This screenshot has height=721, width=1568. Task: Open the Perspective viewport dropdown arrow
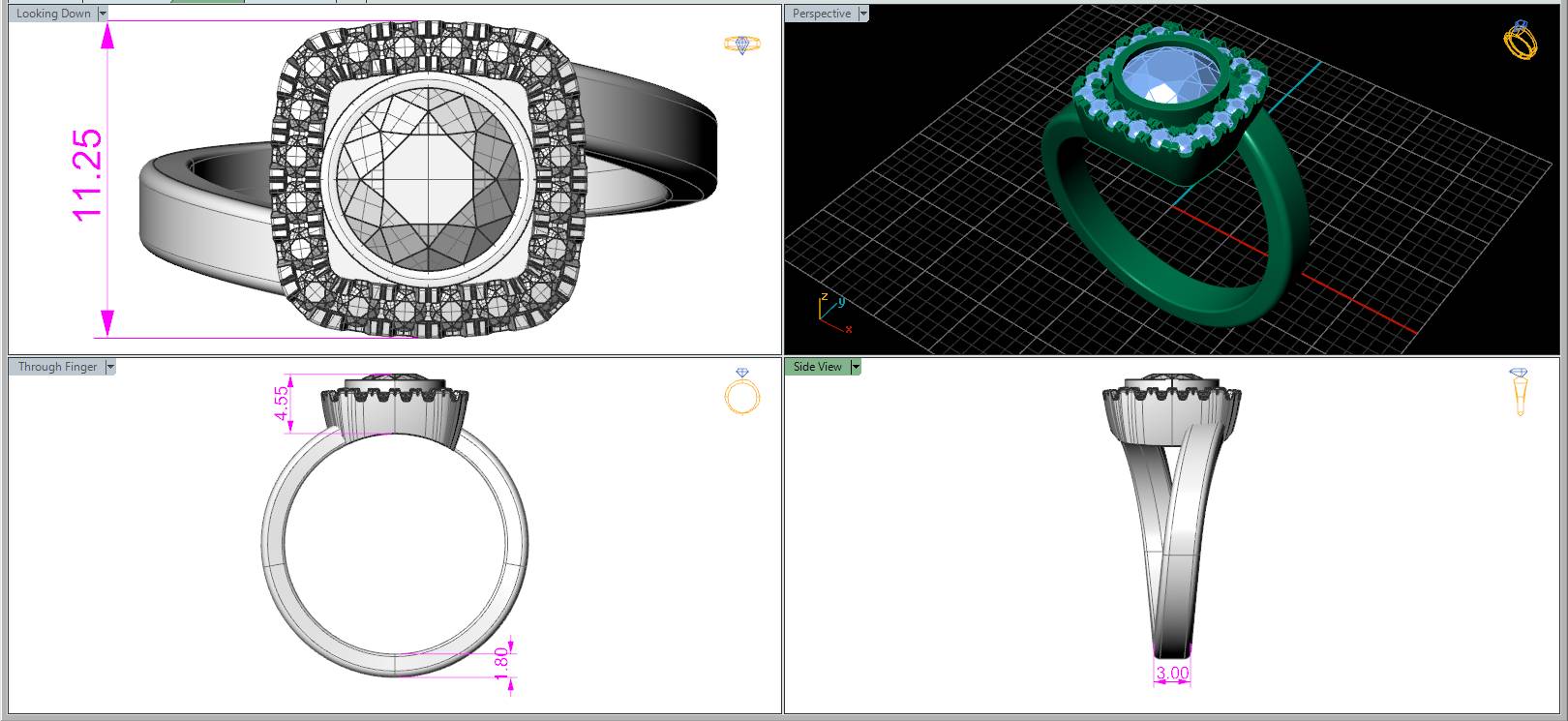(863, 14)
